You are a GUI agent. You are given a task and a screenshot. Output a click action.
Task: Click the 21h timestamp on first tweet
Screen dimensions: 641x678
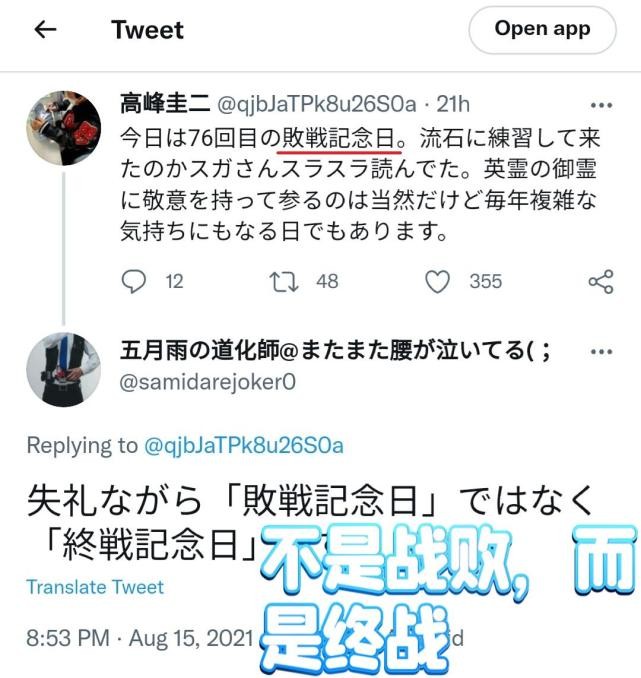click(452, 104)
